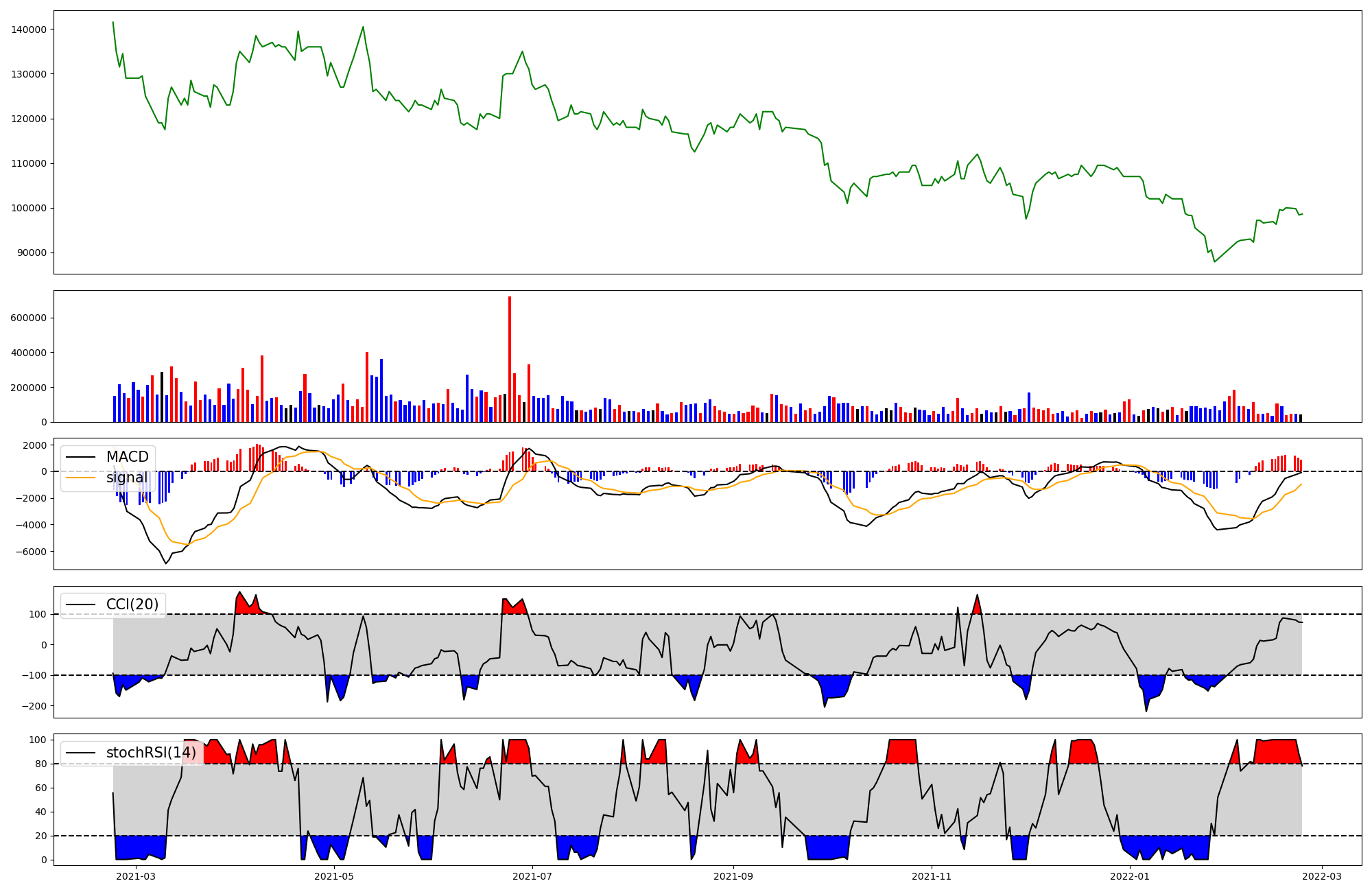Click the 90000 price axis tick label

32,253
